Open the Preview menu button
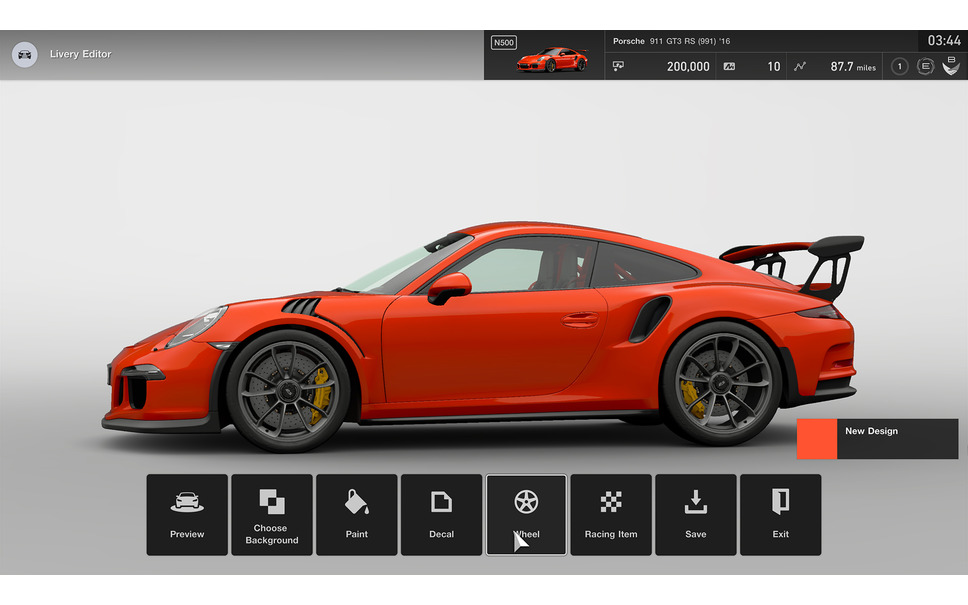Image resolution: width=968 pixels, height=605 pixels. tap(187, 515)
